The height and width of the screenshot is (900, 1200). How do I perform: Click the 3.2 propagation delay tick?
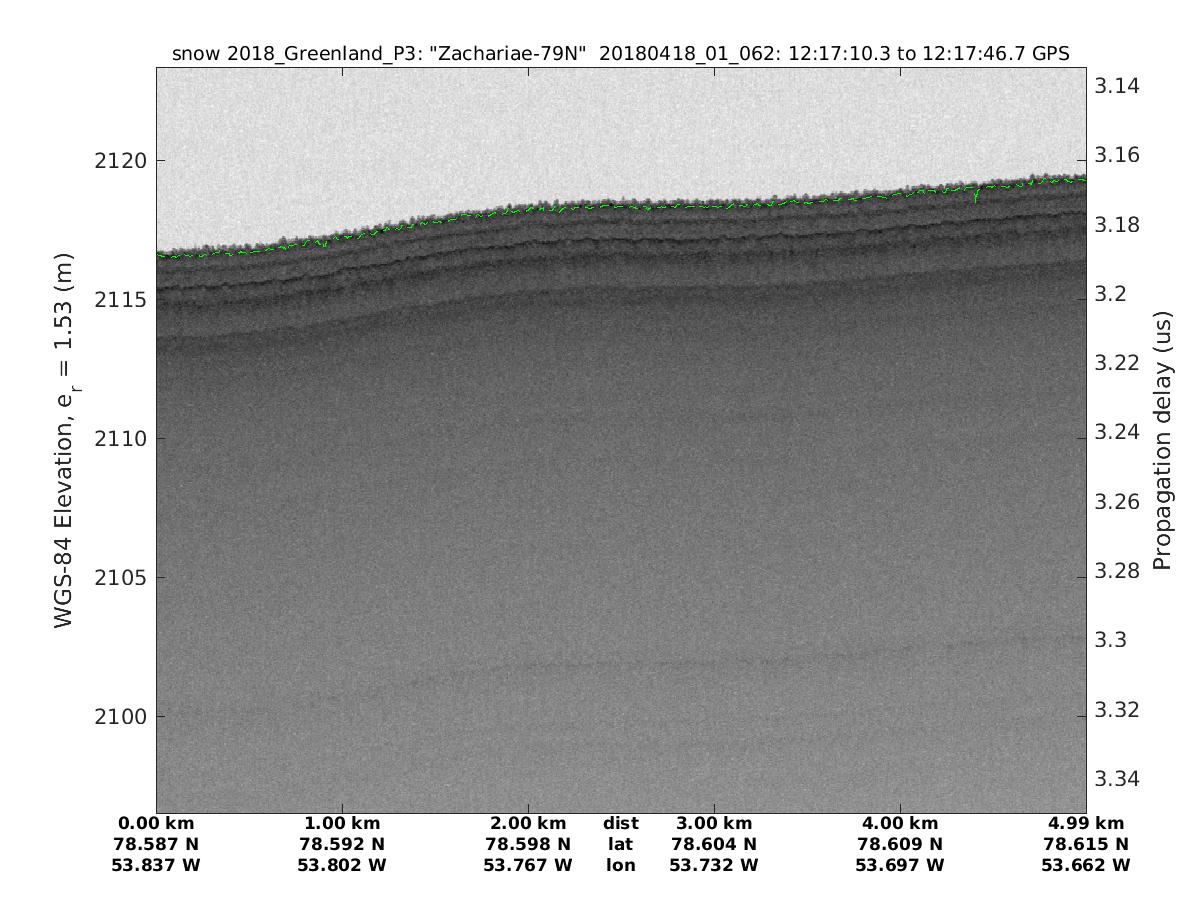coord(1112,294)
